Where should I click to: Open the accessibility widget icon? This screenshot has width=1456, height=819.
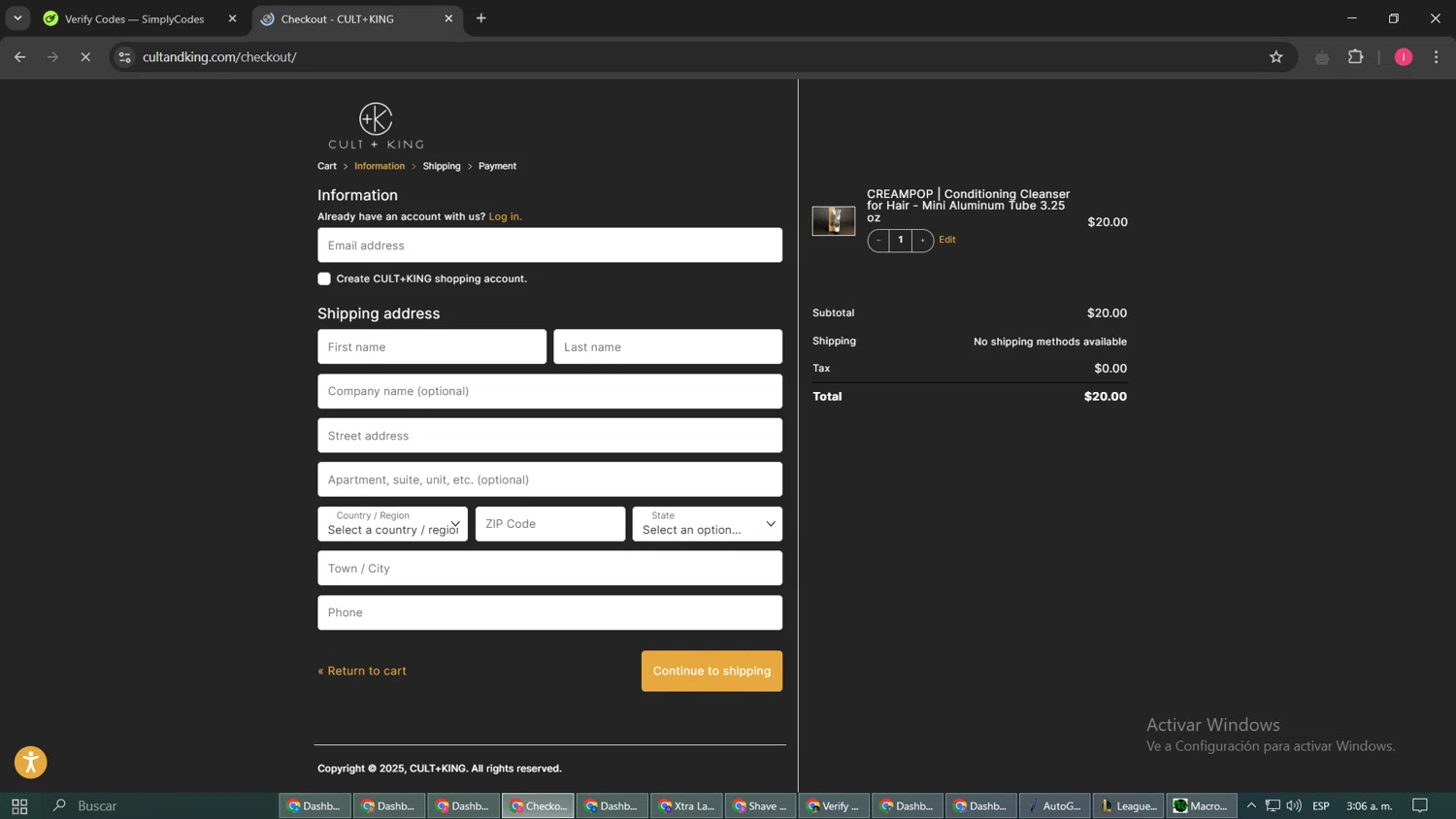click(31, 763)
